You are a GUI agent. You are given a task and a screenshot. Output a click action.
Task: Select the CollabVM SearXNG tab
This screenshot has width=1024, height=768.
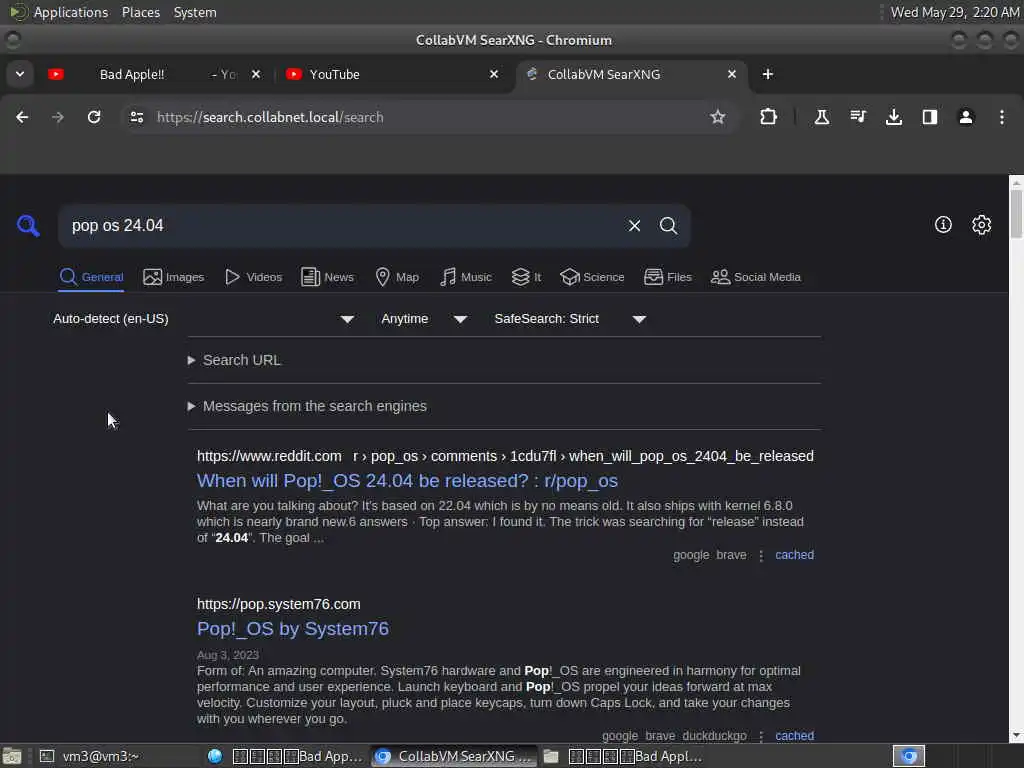coord(631,74)
